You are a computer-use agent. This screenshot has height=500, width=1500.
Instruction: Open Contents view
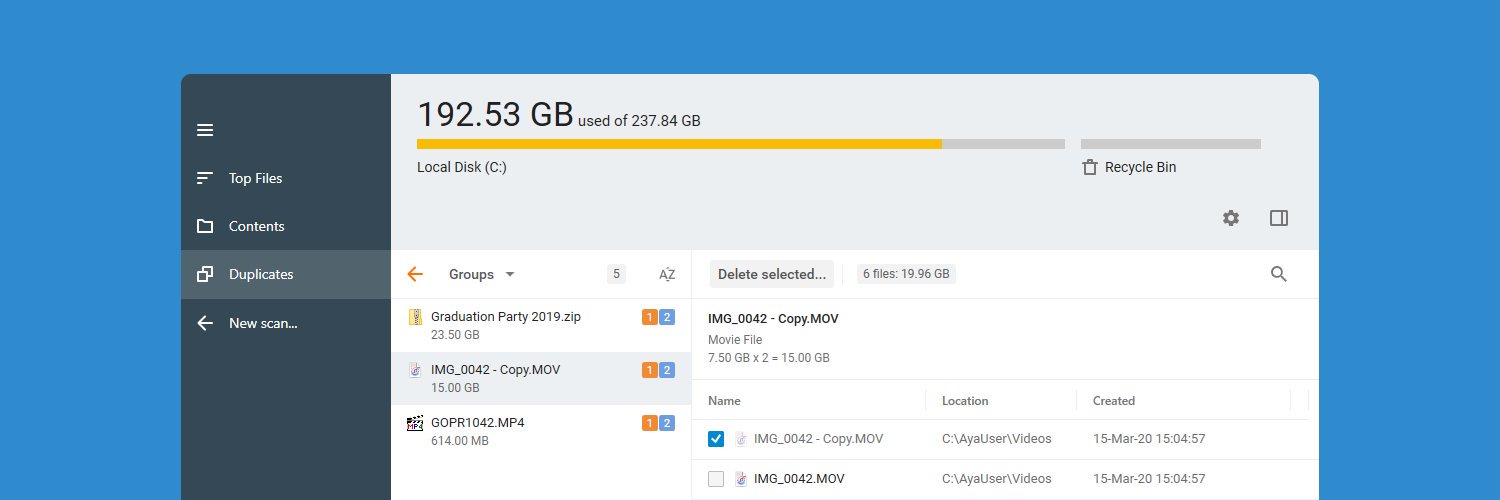coord(286,226)
